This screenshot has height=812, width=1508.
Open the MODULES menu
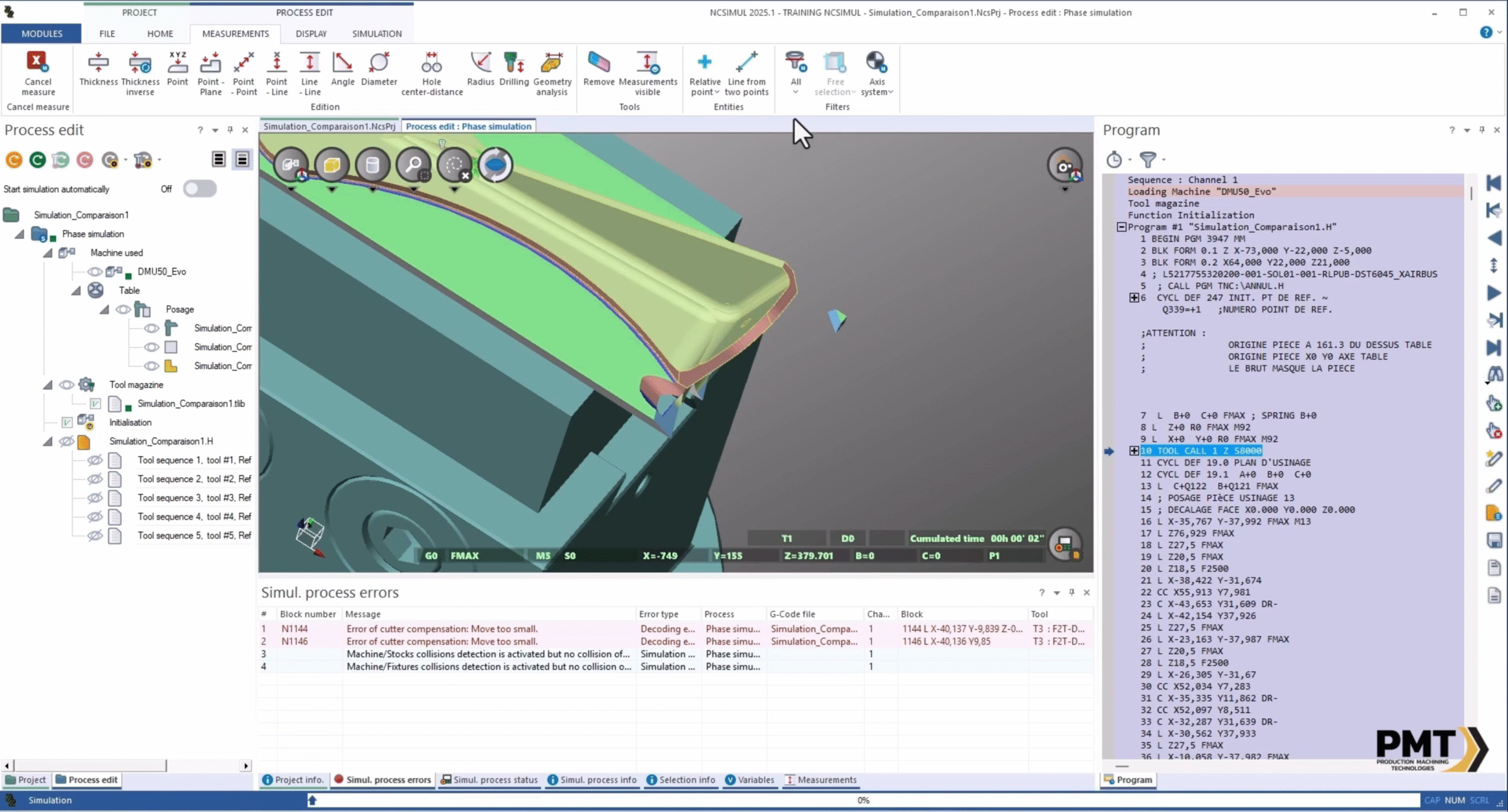[x=41, y=34]
